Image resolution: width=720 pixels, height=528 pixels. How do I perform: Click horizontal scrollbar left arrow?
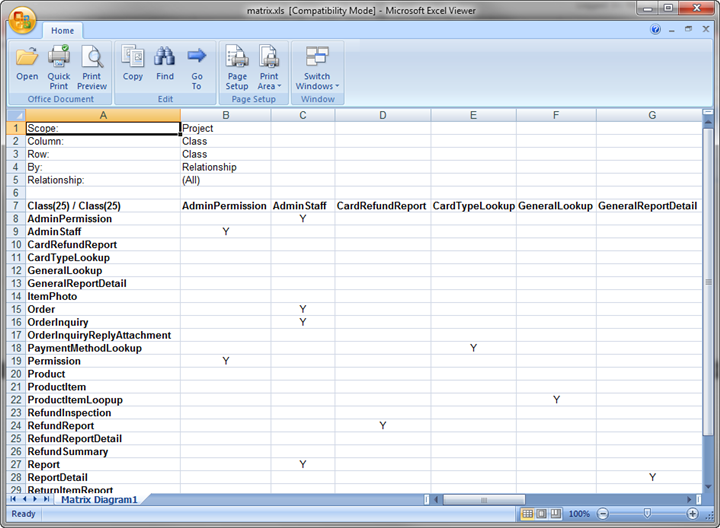point(436,500)
